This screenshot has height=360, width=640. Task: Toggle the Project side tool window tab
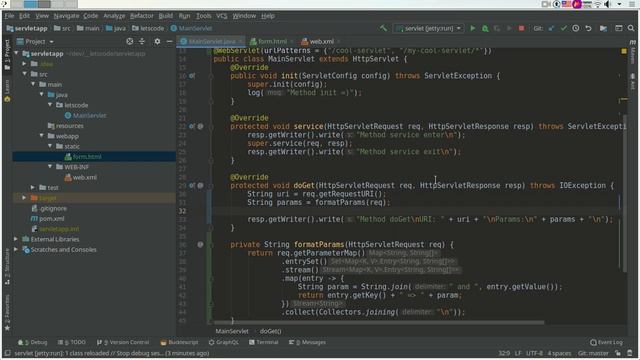(x=7, y=54)
